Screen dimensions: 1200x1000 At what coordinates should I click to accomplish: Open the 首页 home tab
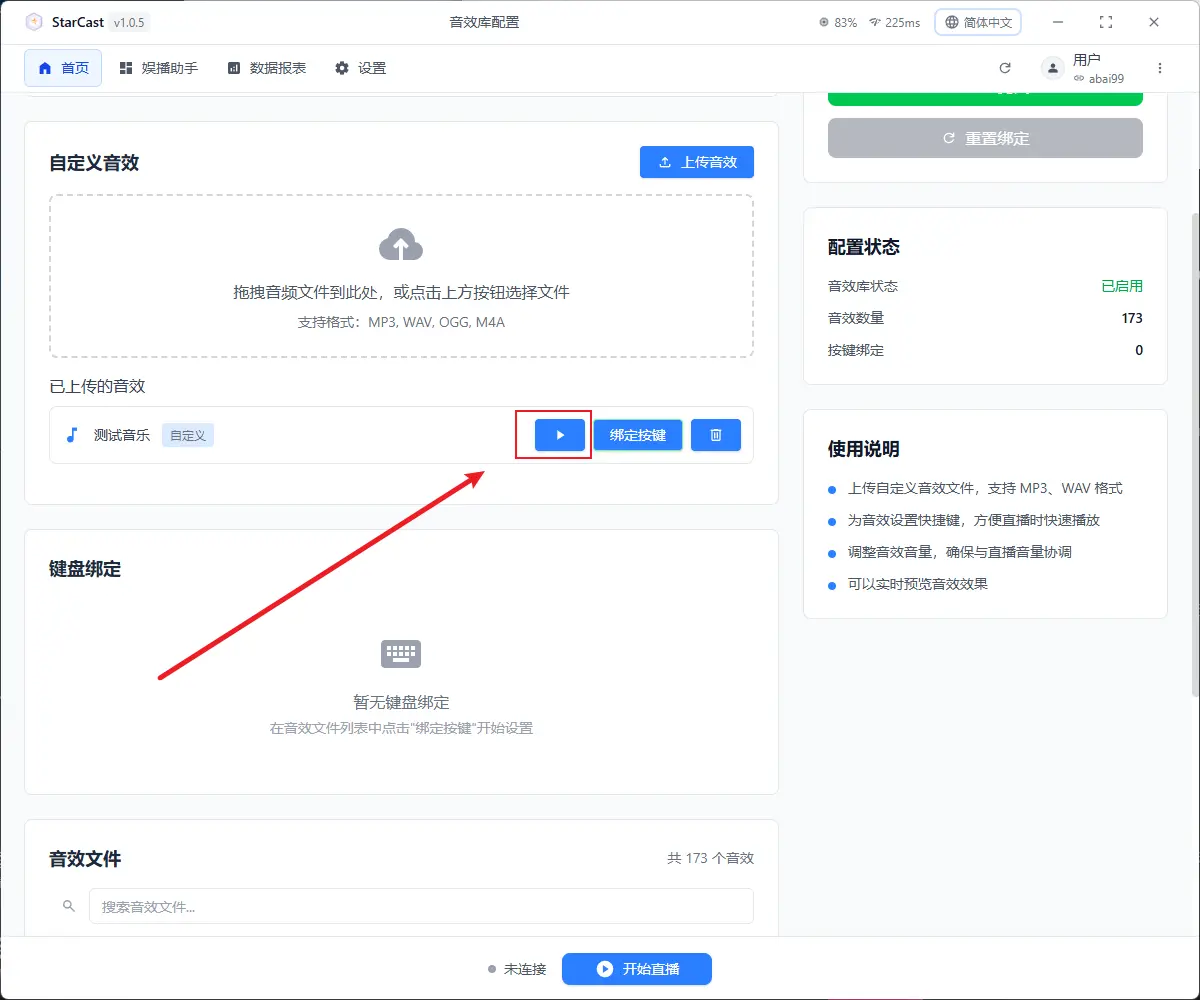(63, 68)
